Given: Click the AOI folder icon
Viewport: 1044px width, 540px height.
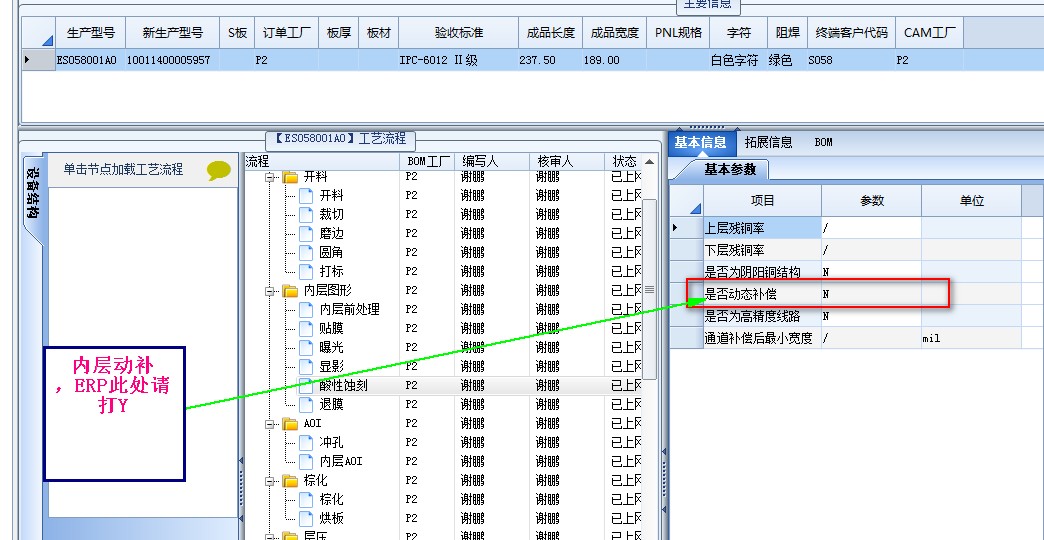Looking at the screenshot, I should (290, 423).
